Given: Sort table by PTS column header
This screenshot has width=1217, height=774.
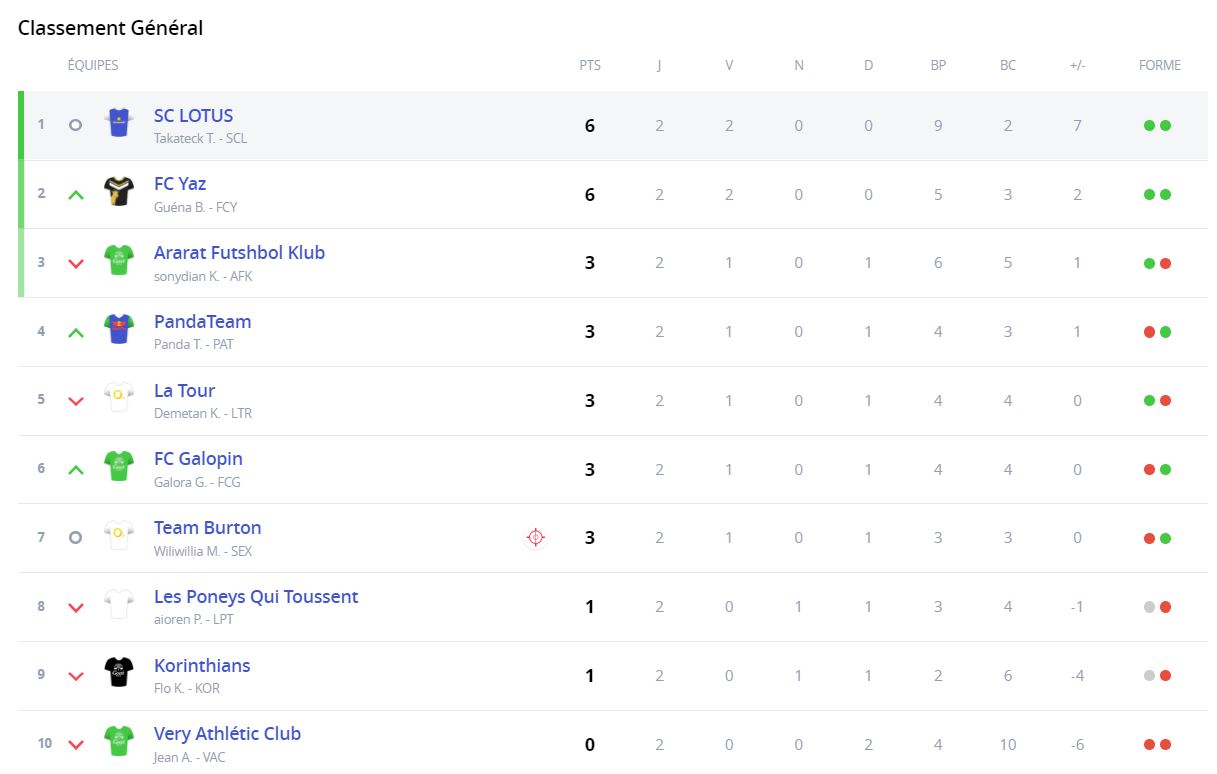Looking at the screenshot, I should click(590, 65).
